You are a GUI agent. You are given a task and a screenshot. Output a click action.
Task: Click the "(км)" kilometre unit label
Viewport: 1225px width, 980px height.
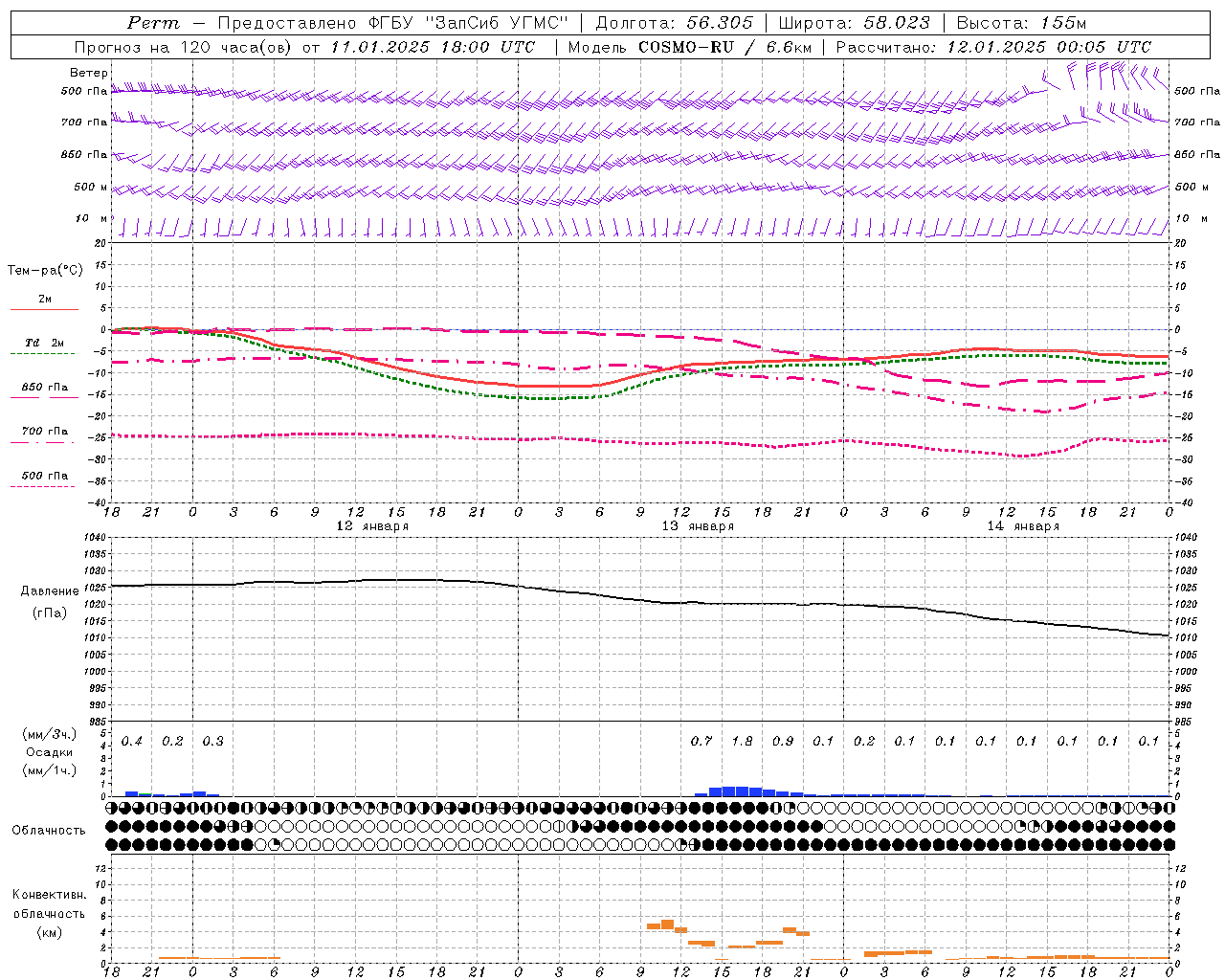pyautogui.click(x=50, y=932)
